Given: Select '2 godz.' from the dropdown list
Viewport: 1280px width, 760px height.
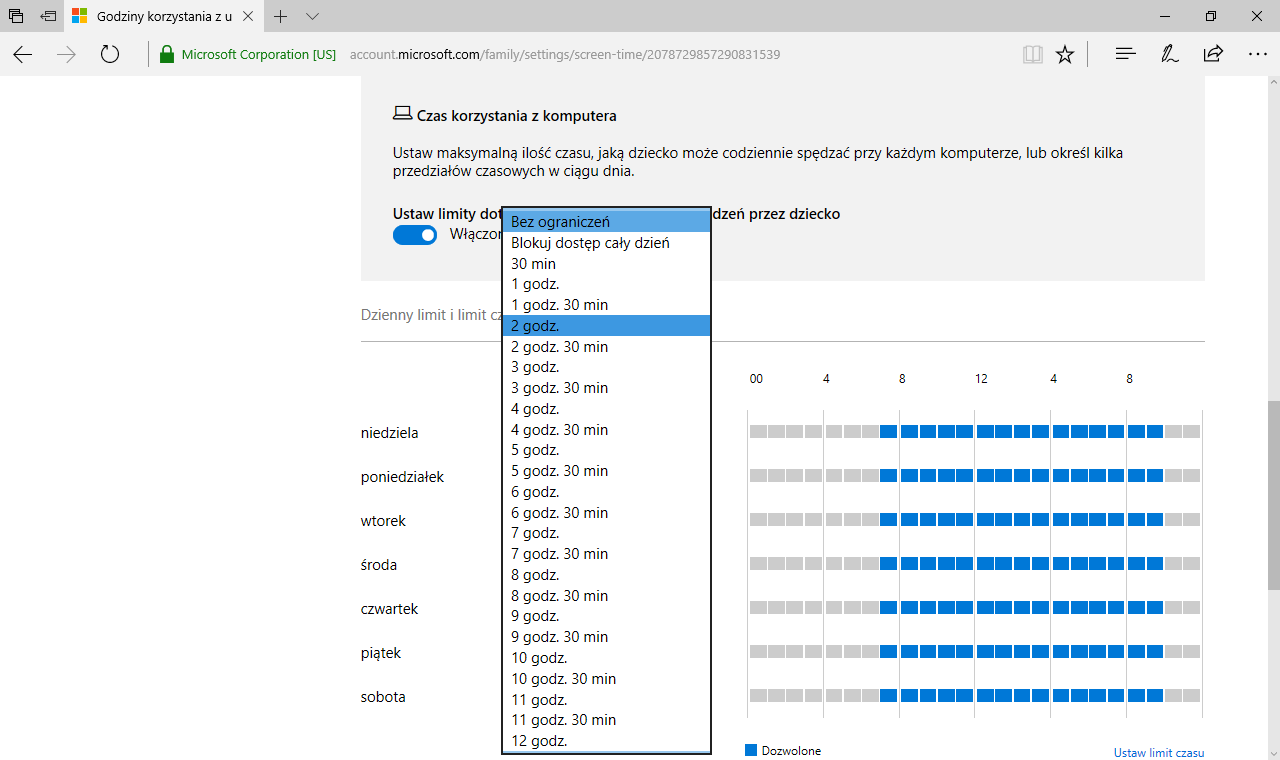Looking at the screenshot, I should click(x=606, y=326).
